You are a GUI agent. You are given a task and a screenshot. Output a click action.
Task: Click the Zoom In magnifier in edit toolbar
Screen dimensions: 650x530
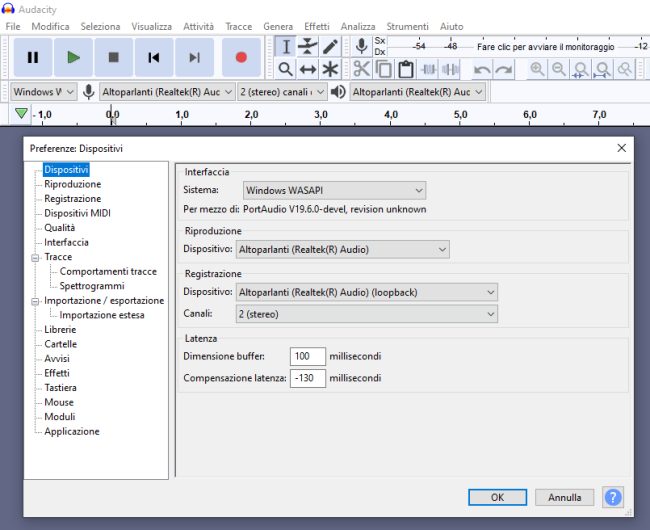pyautogui.click(x=537, y=69)
